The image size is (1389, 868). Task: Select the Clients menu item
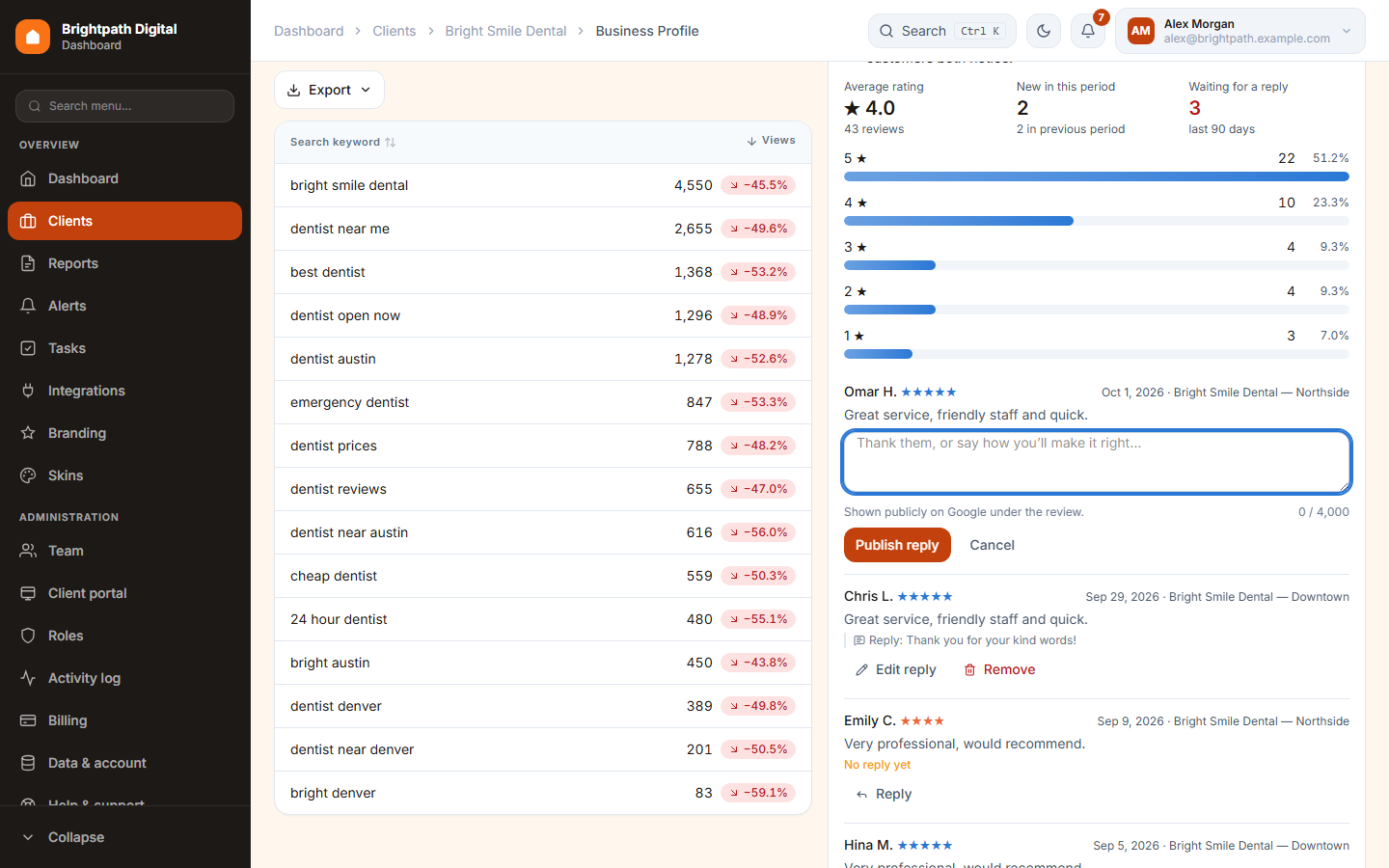(124, 221)
